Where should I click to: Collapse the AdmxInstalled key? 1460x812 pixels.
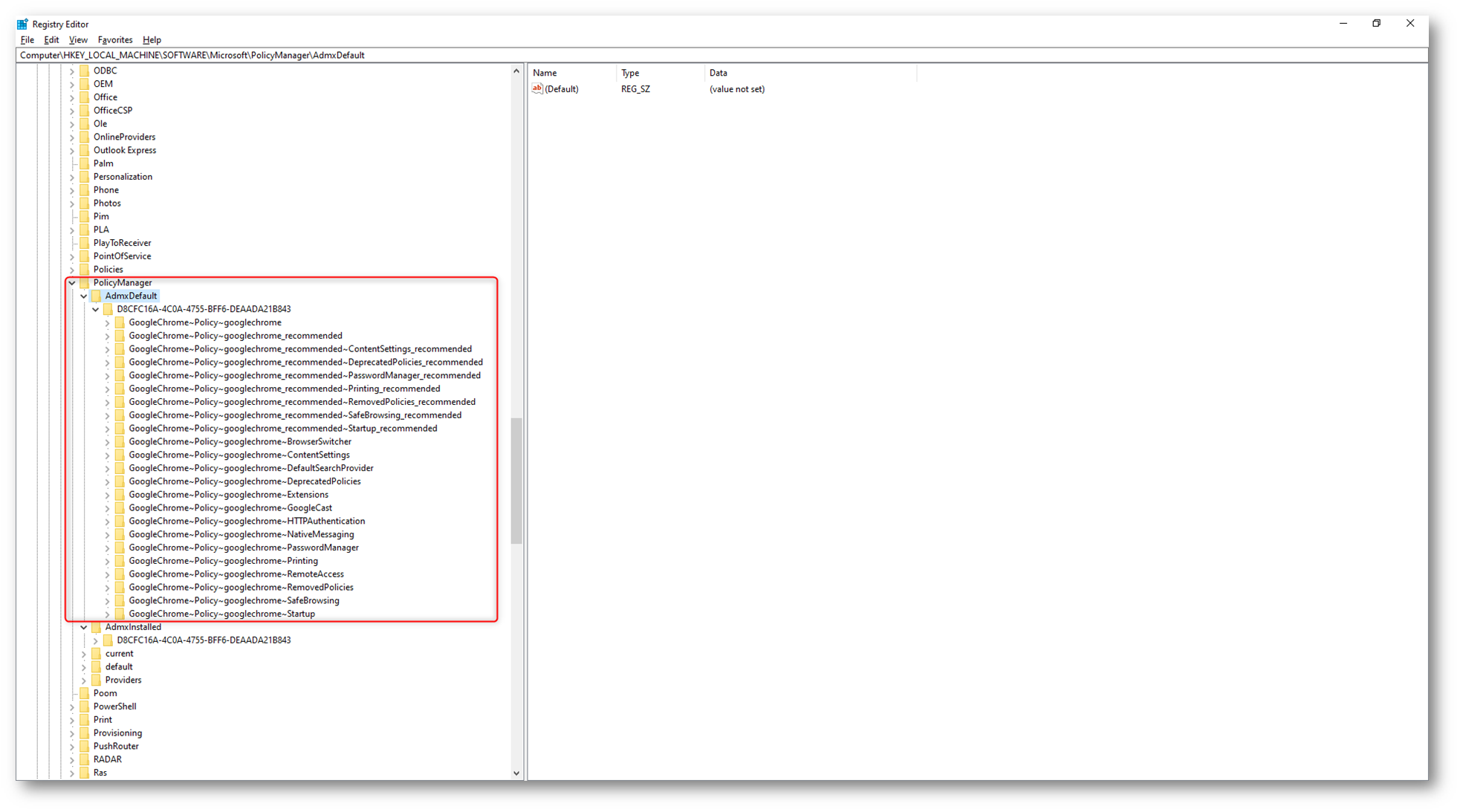click(x=84, y=628)
